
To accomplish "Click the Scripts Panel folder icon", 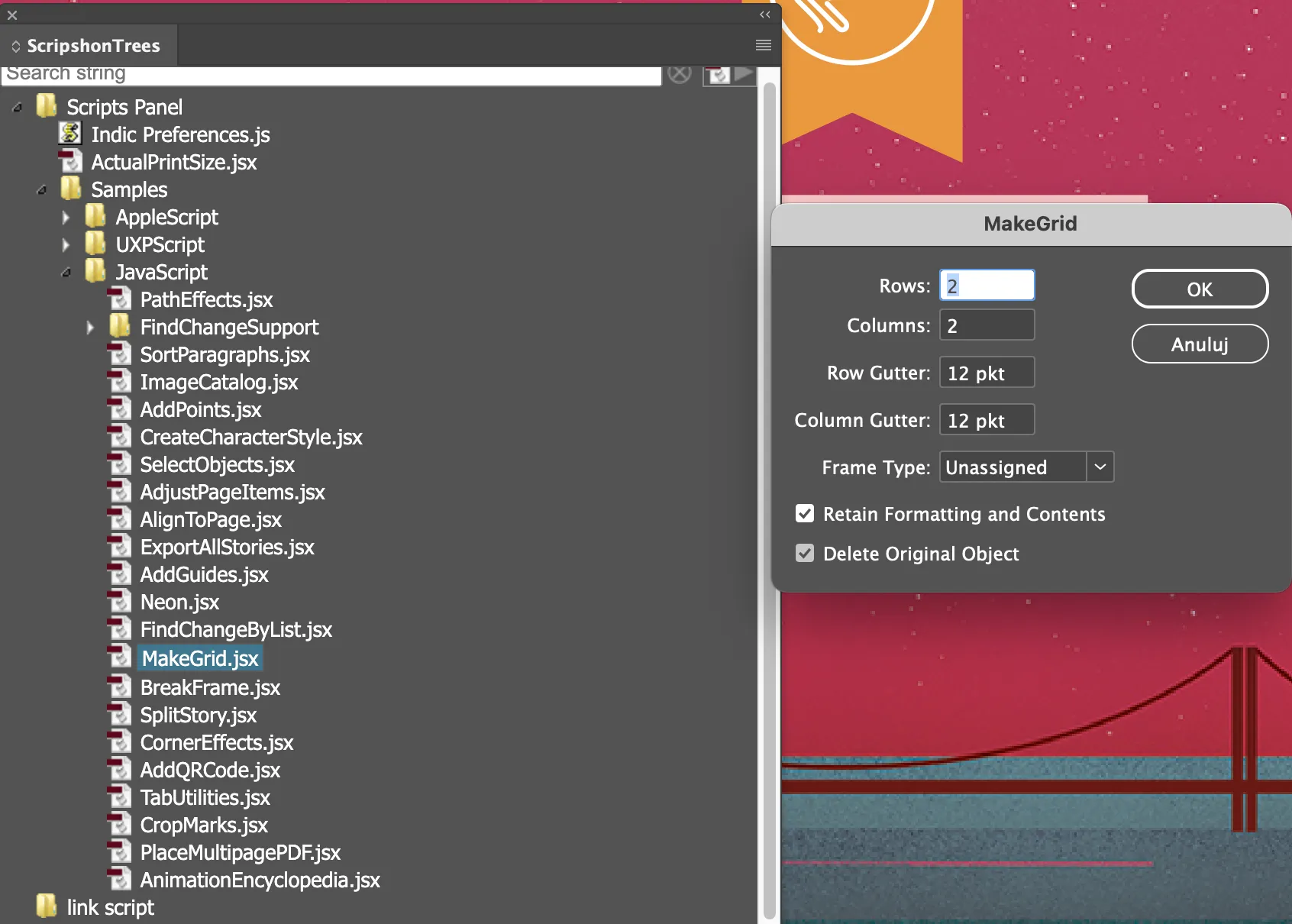I will (x=47, y=107).
